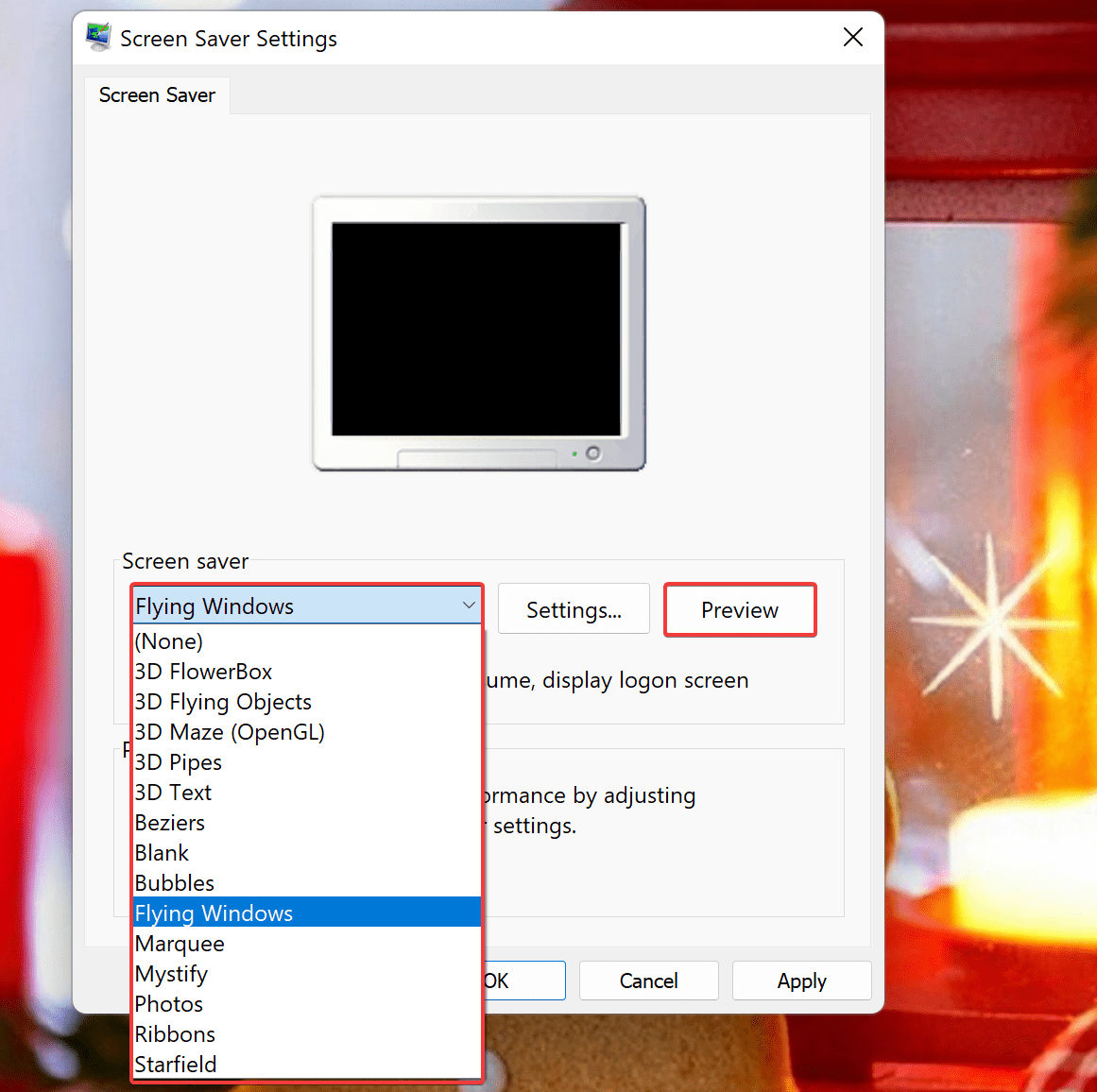Screen dimensions: 1097x1092
Task: Choose Starfield at the bottom of the list
Action: 176,1064
